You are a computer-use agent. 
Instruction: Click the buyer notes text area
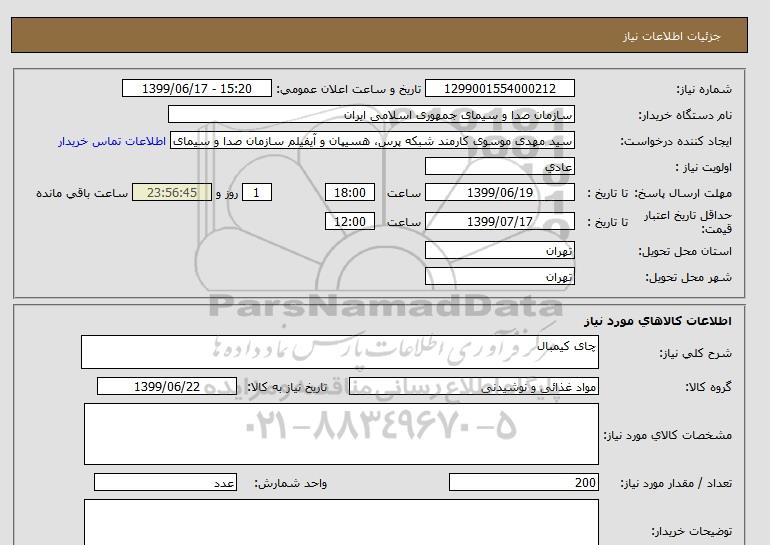(341, 522)
